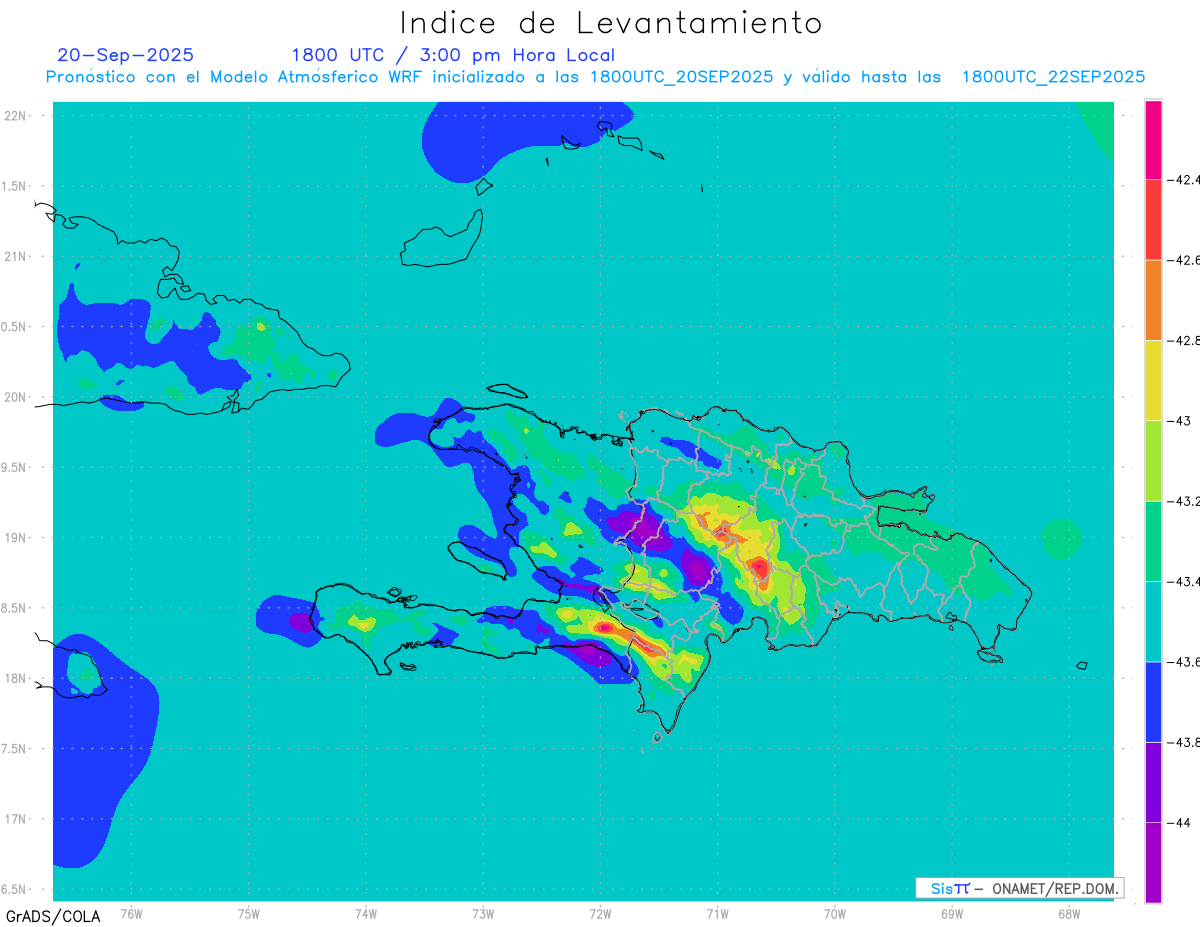Click the "17N" latitude label
1200x927 pixels.
15,819
